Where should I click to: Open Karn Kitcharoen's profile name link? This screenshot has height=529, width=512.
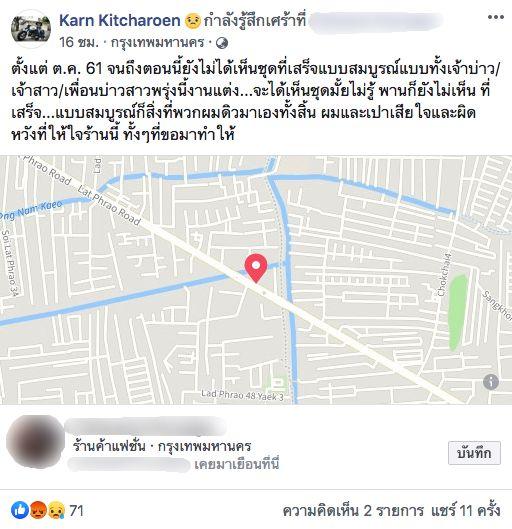coord(120,21)
